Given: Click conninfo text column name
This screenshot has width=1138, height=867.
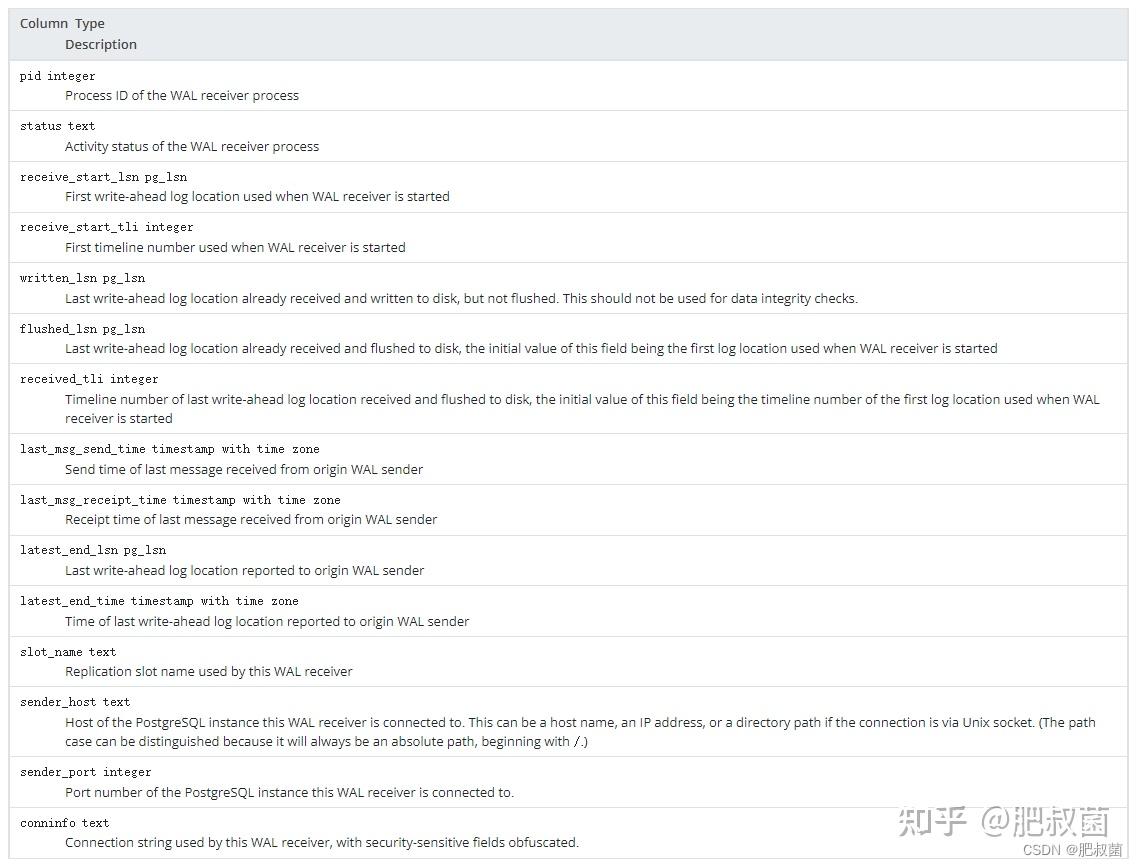Looking at the screenshot, I should pos(65,823).
